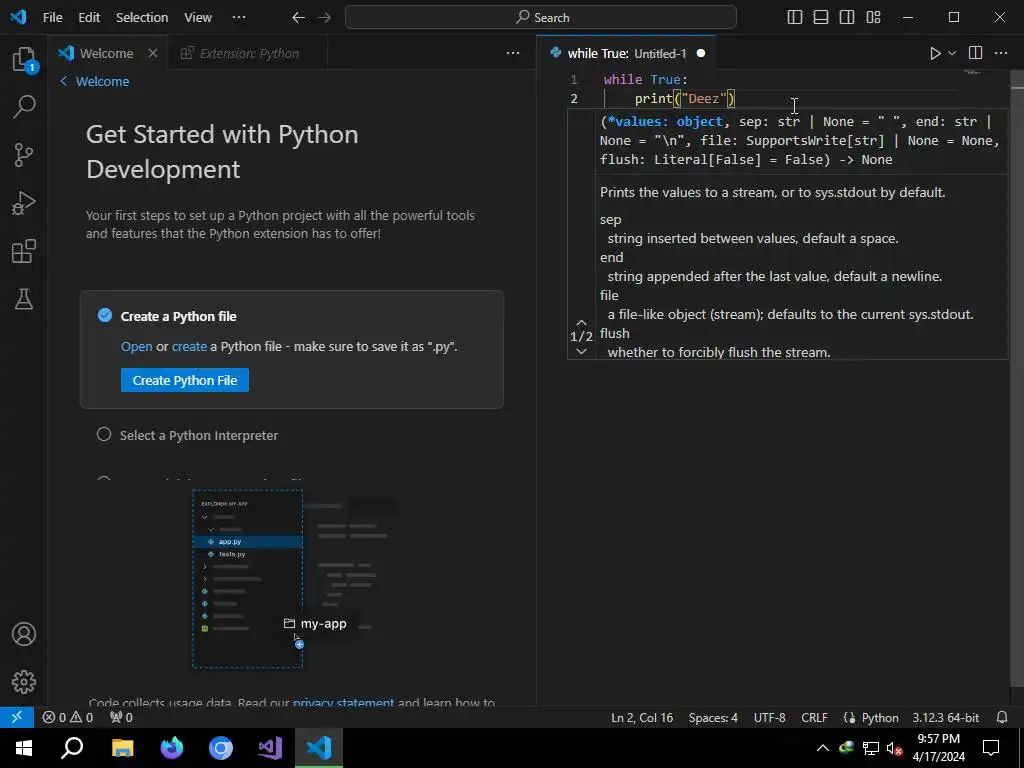Toggle Panel layout icon

(821, 17)
